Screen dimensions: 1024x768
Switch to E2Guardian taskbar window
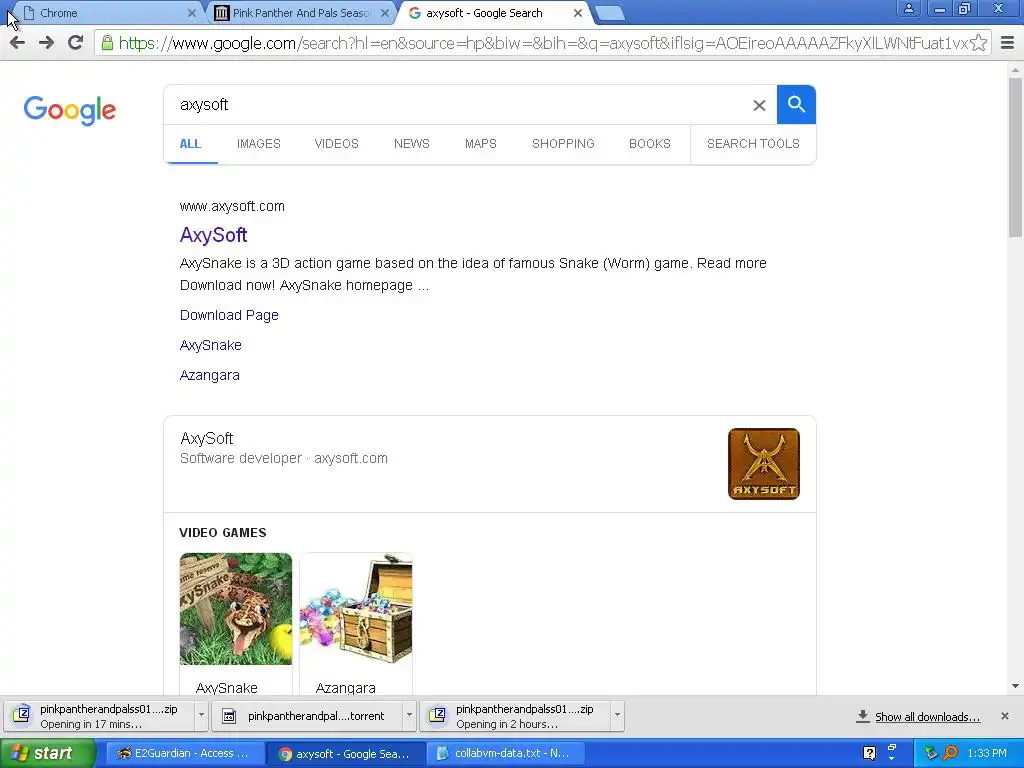pos(184,753)
